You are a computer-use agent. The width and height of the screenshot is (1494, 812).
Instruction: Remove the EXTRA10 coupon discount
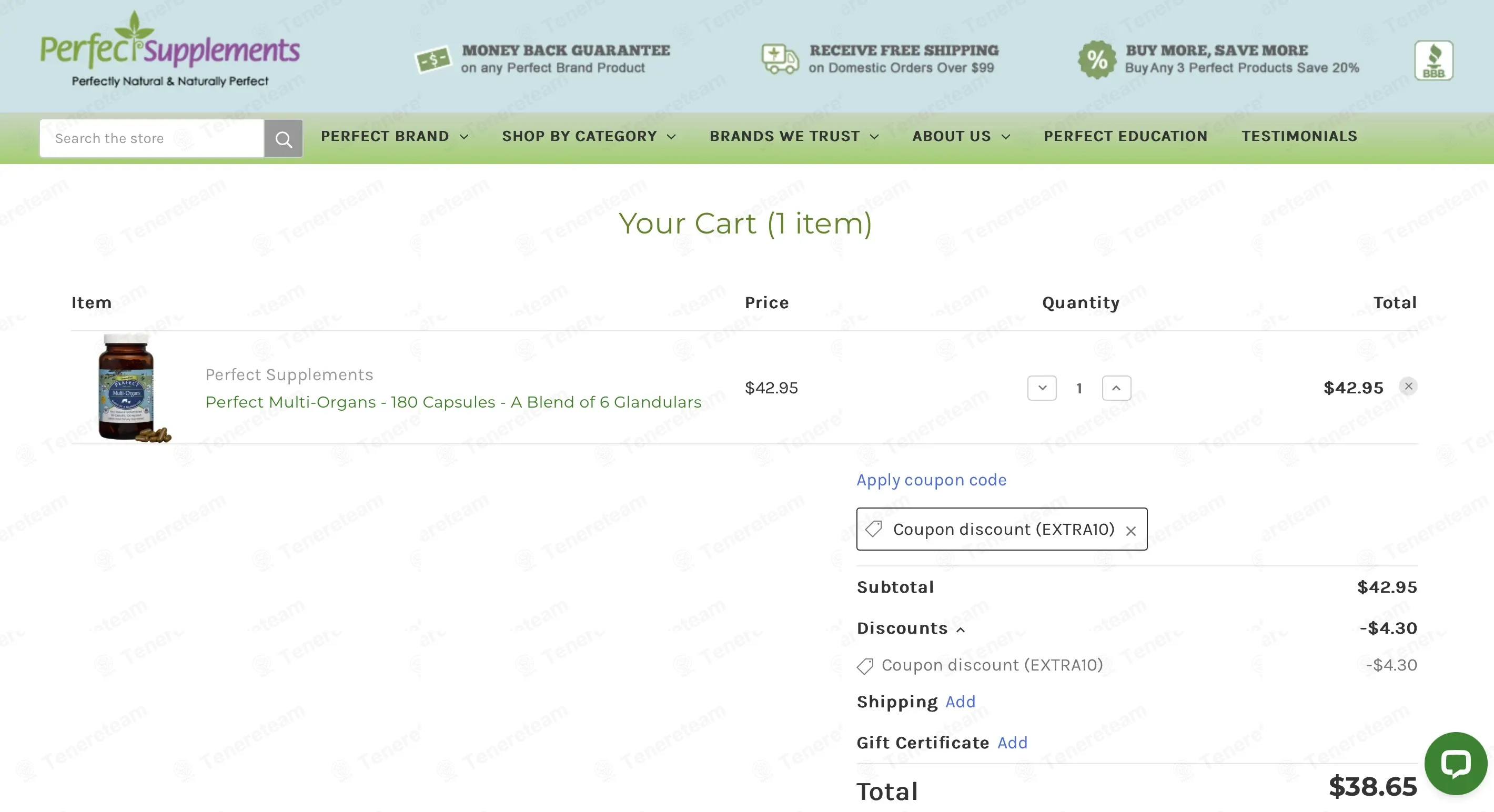click(x=1131, y=531)
